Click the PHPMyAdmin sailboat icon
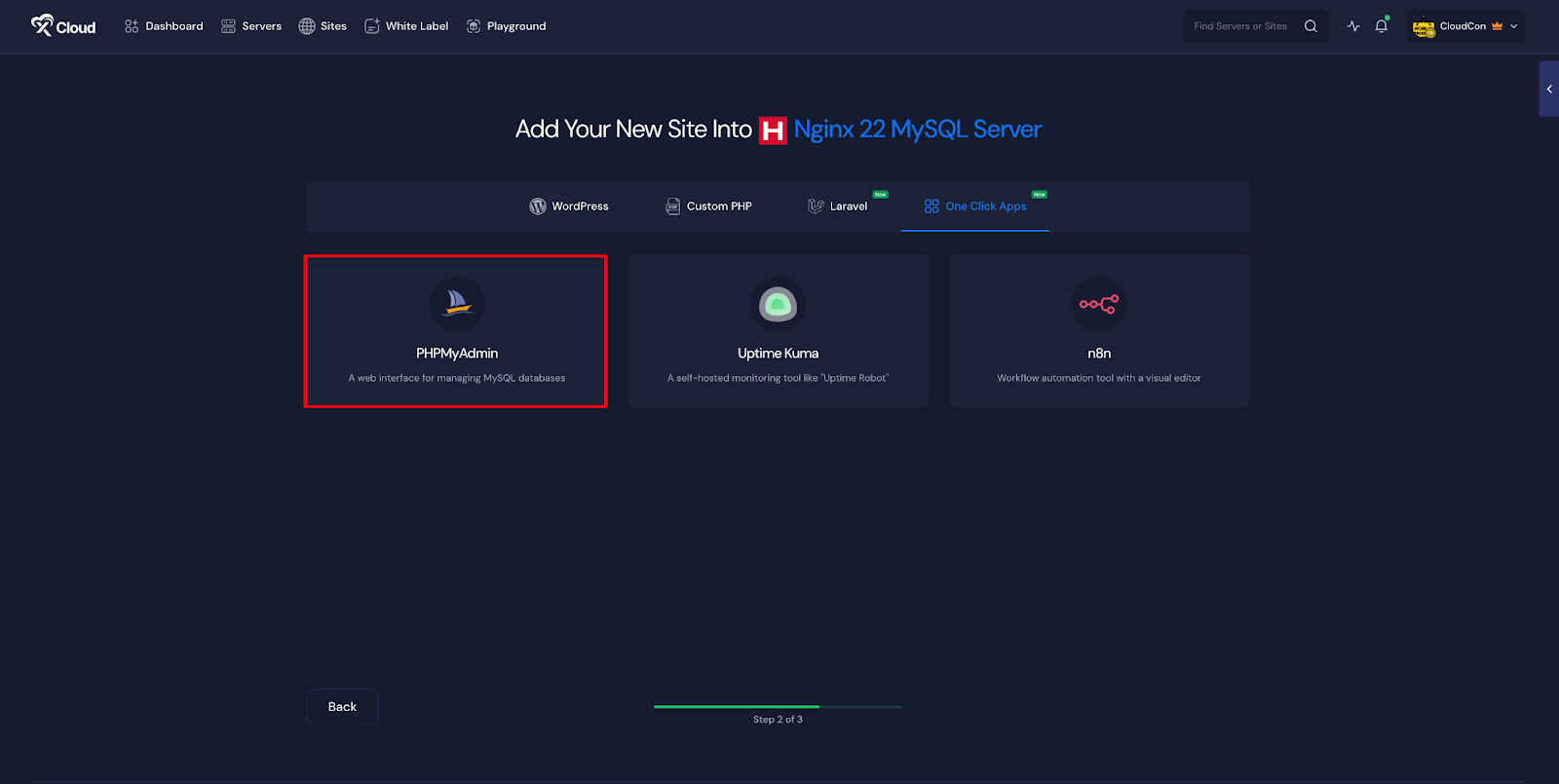 (457, 304)
